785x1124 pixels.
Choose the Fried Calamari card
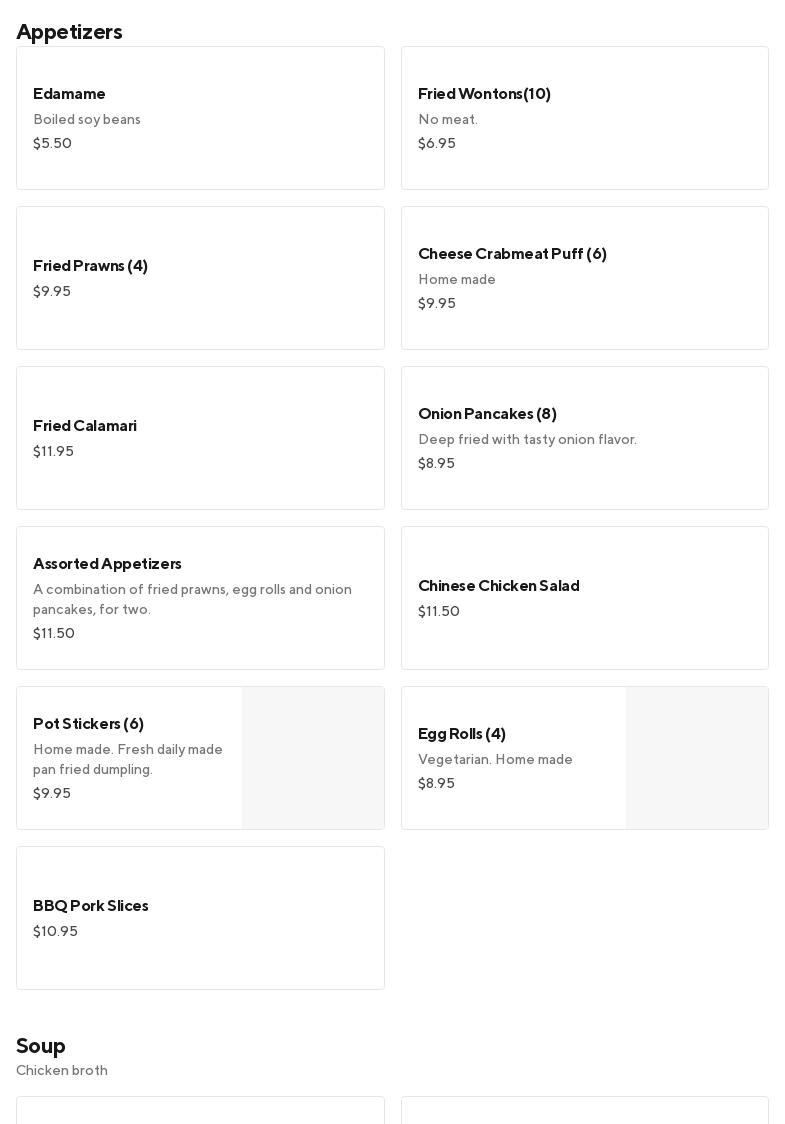click(x=200, y=438)
